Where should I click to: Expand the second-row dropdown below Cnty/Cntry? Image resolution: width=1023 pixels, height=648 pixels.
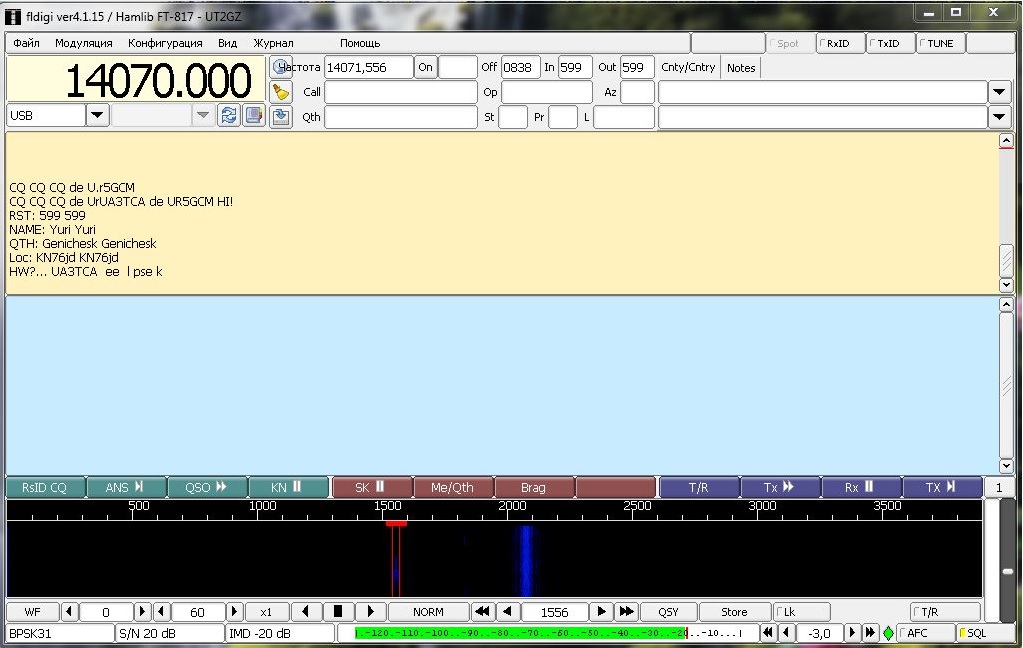[x=999, y=117]
